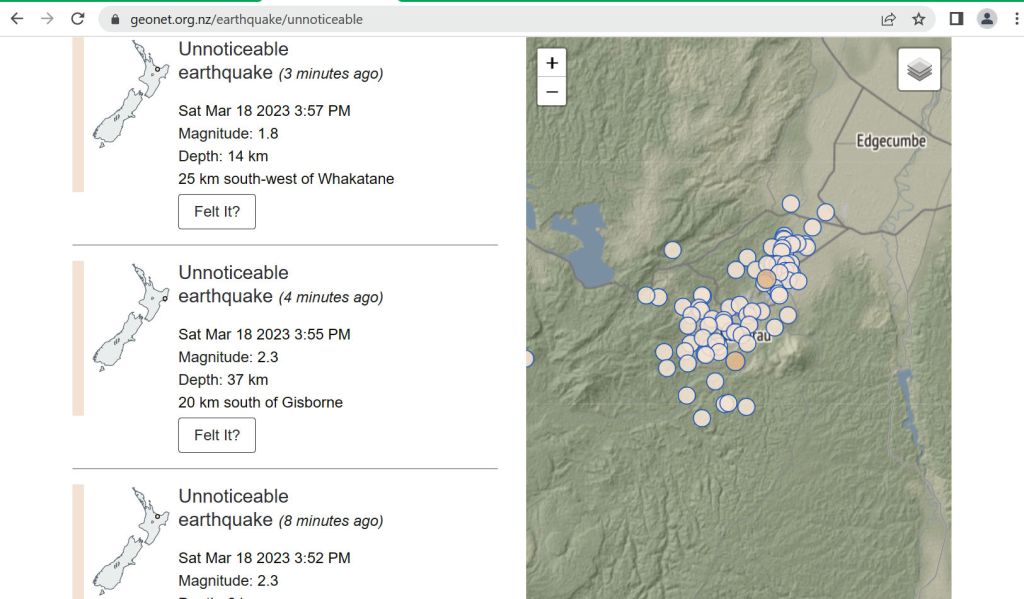
Task: View site info via padlock icon
Action: [x=115, y=19]
